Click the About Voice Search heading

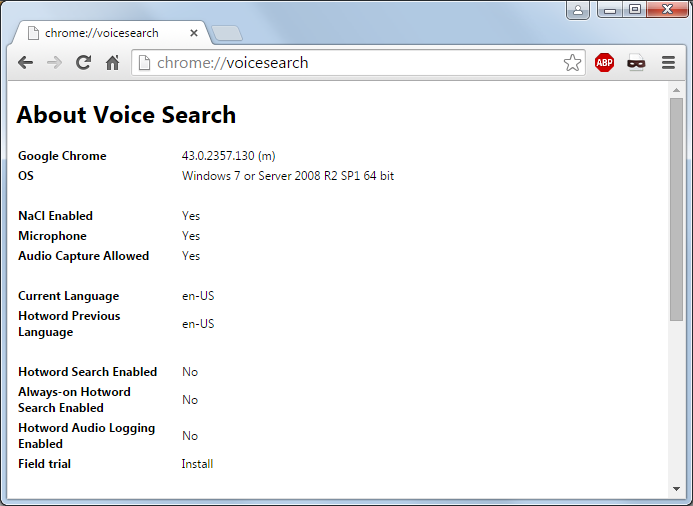pos(126,115)
